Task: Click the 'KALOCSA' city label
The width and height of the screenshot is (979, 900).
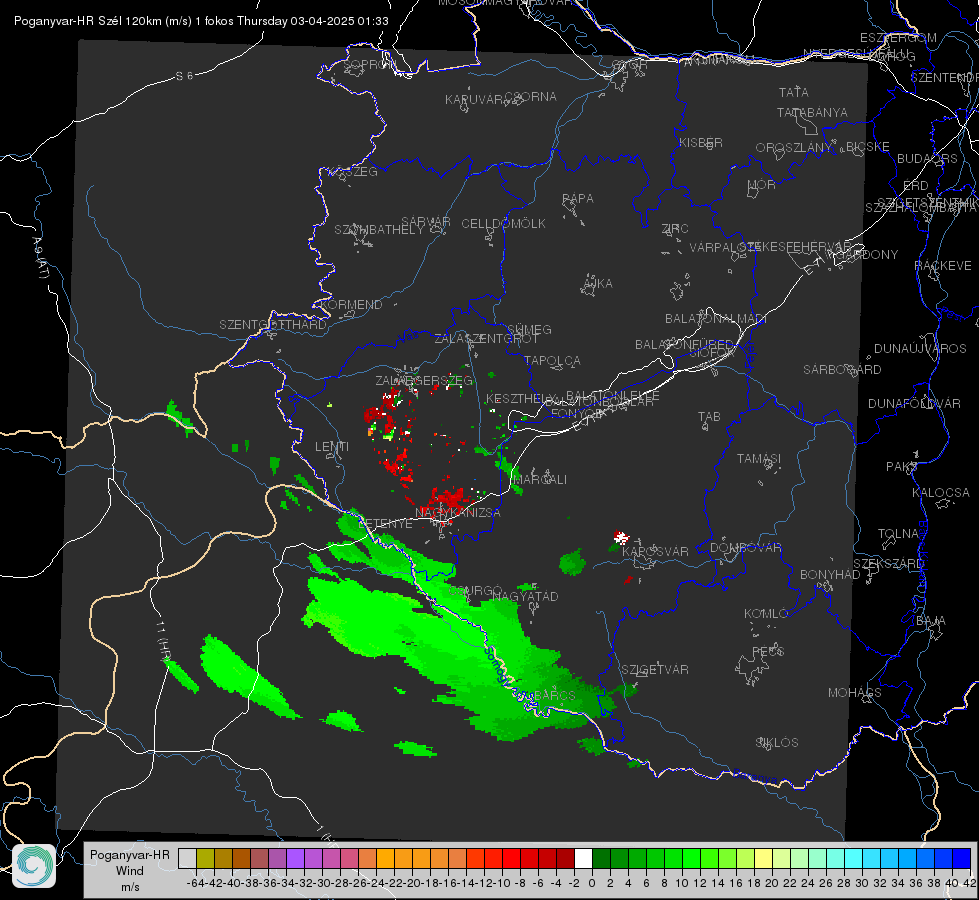Action: coord(941,492)
